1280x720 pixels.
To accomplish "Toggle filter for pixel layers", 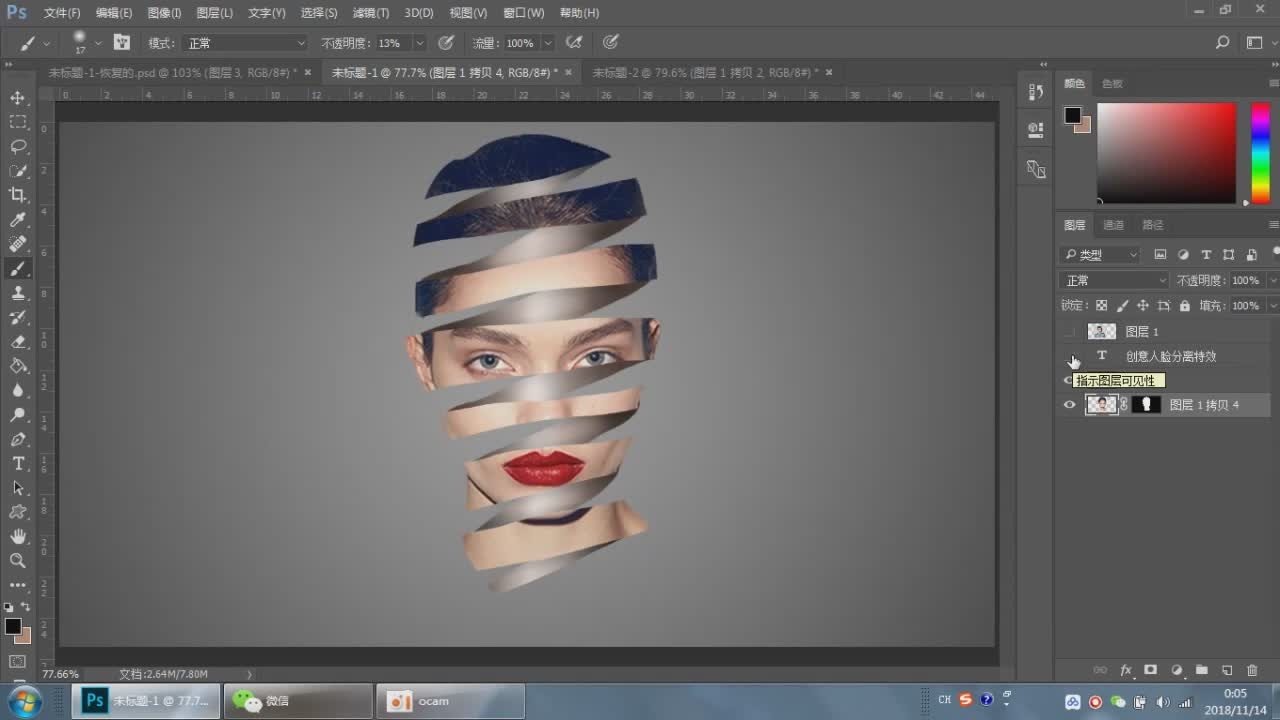I will coord(1160,255).
